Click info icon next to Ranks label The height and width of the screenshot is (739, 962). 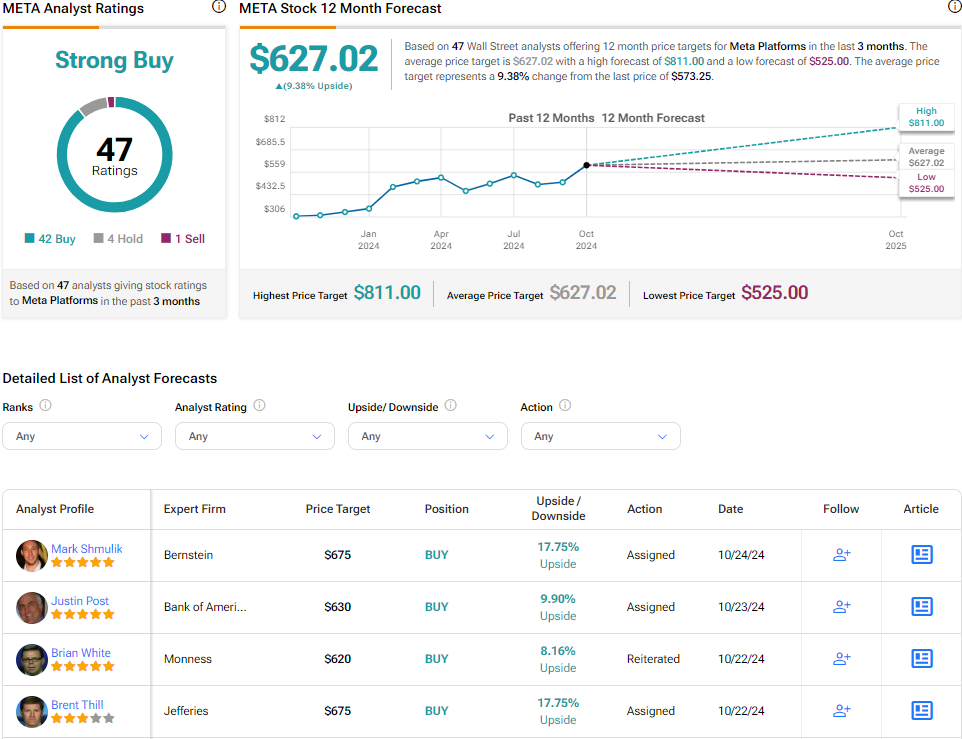coord(45,406)
